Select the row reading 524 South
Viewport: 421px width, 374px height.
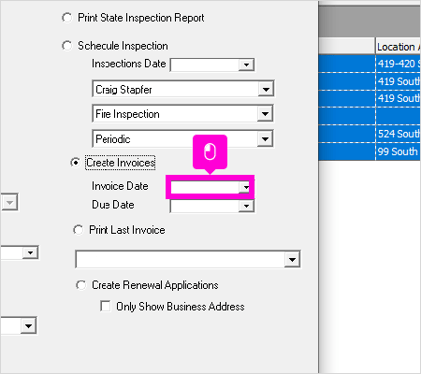370,134
